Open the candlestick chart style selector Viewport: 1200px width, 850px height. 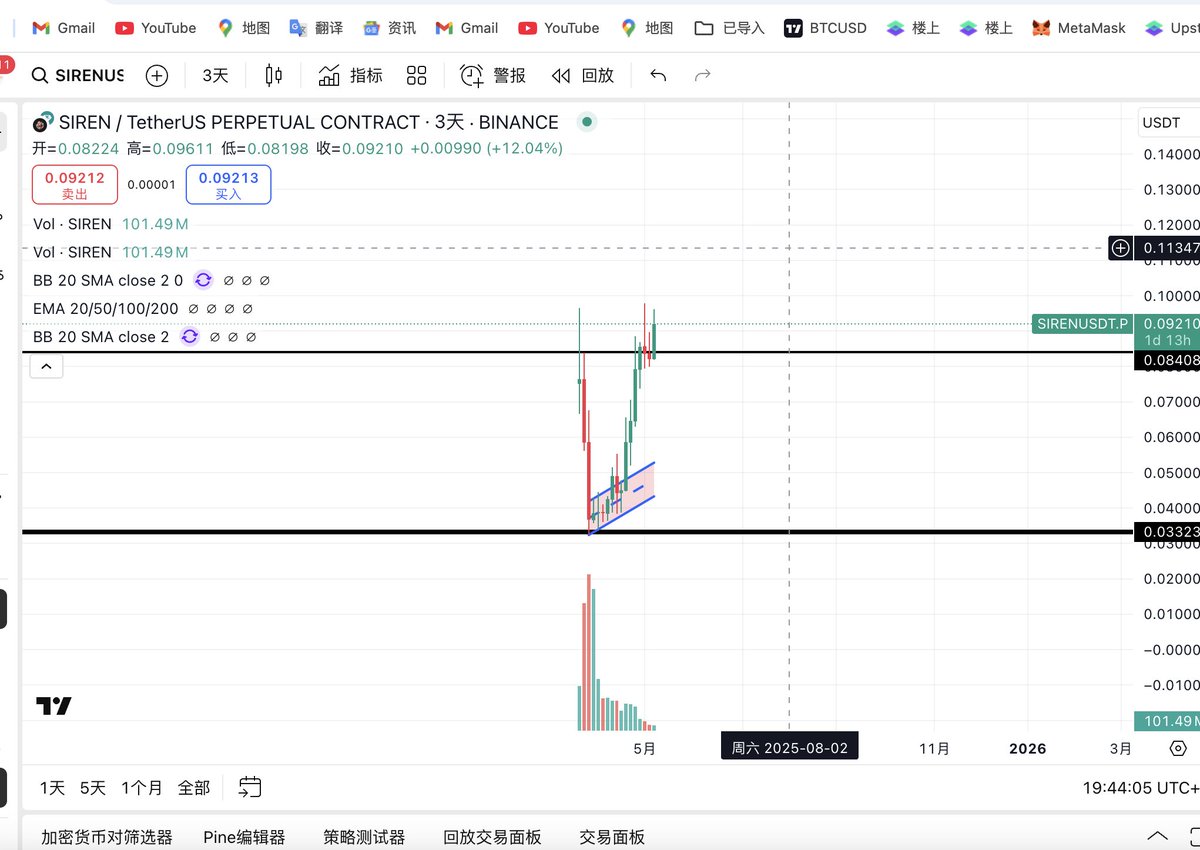pyautogui.click(x=273, y=75)
